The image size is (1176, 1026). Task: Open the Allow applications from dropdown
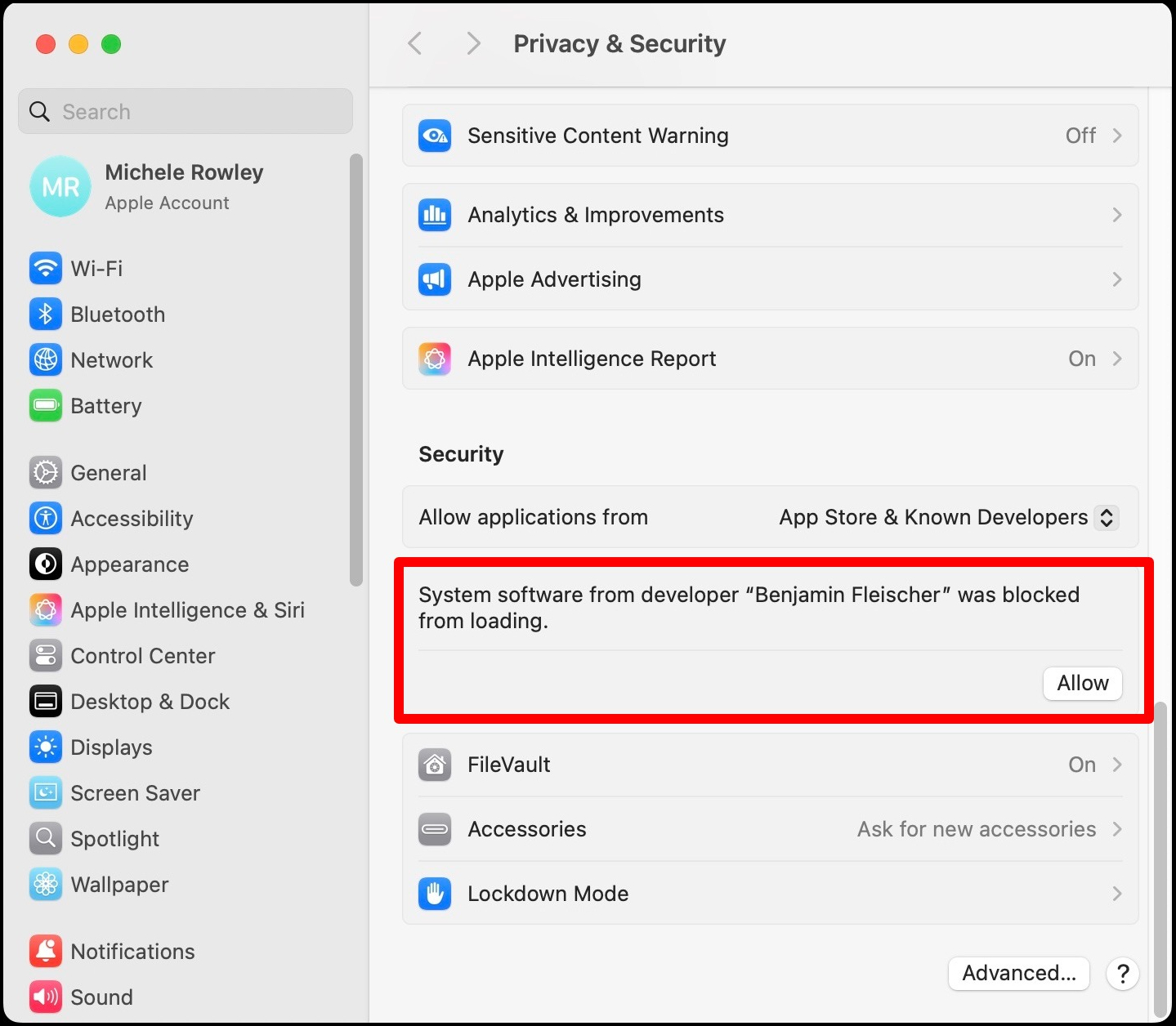point(1106,517)
